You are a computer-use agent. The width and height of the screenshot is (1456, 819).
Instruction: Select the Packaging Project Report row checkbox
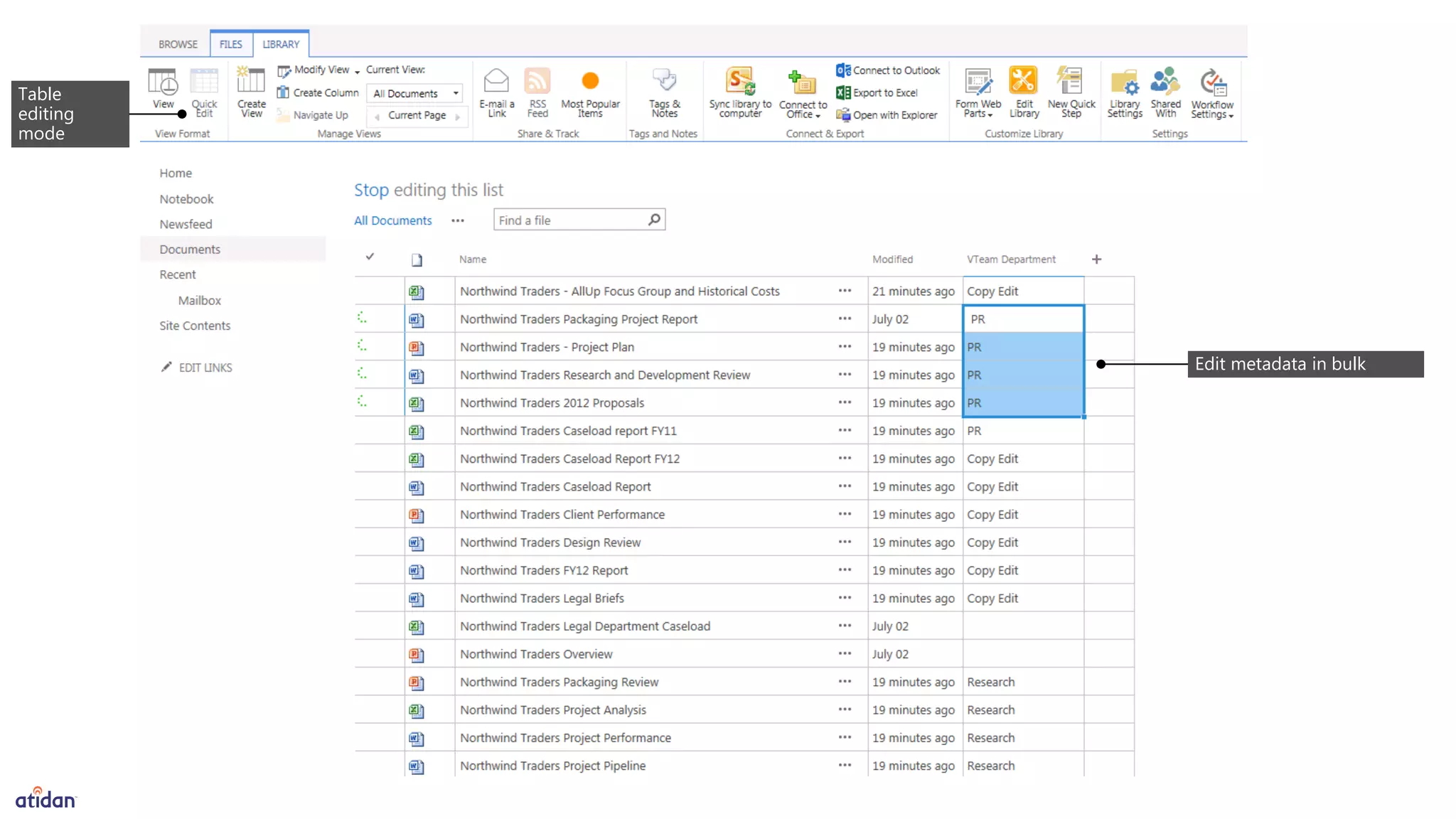362,318
